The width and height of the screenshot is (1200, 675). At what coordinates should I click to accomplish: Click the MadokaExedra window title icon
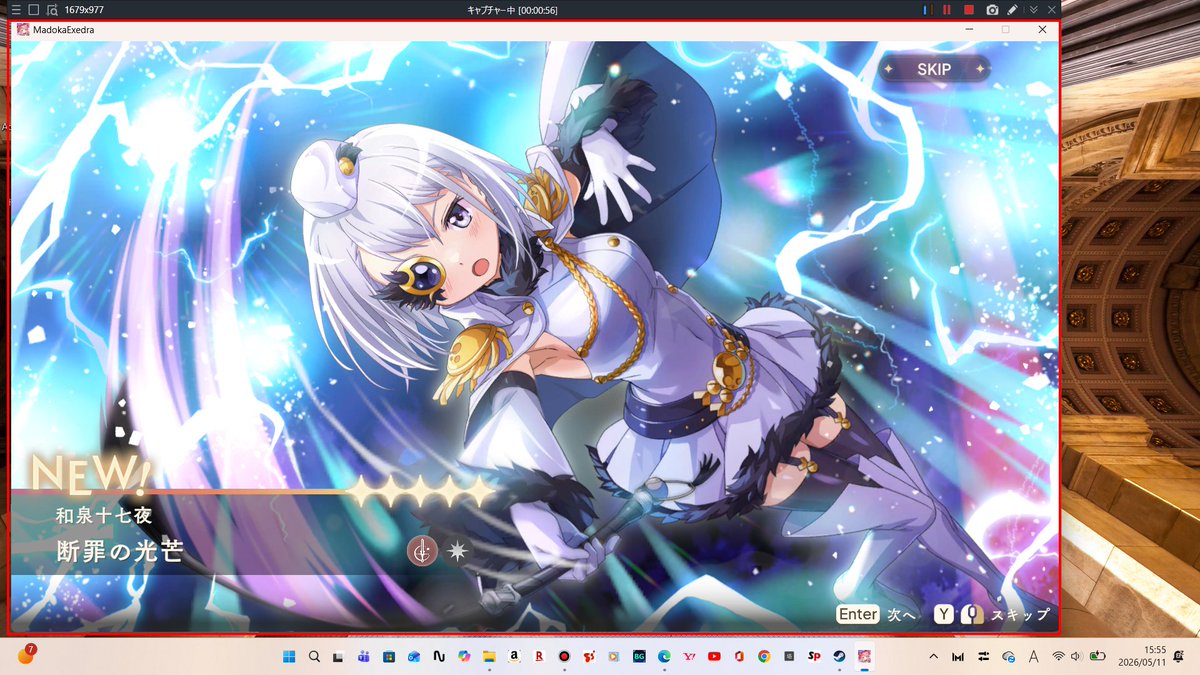[x=22, y=29]
